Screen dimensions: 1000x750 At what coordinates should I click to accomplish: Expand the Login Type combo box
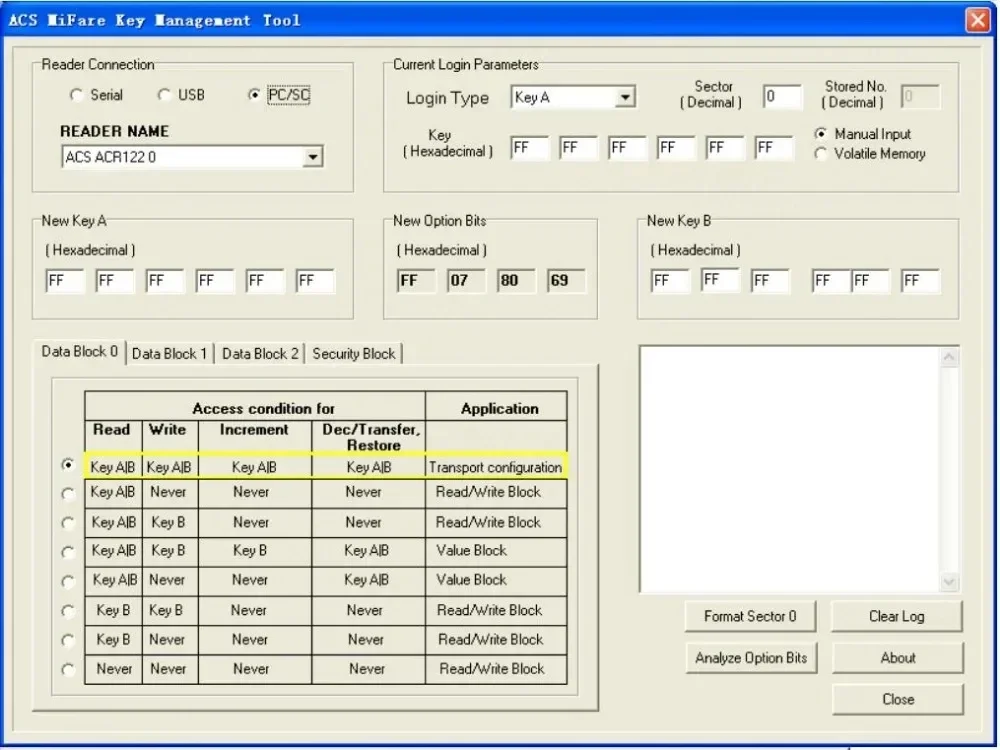(625, 98)
